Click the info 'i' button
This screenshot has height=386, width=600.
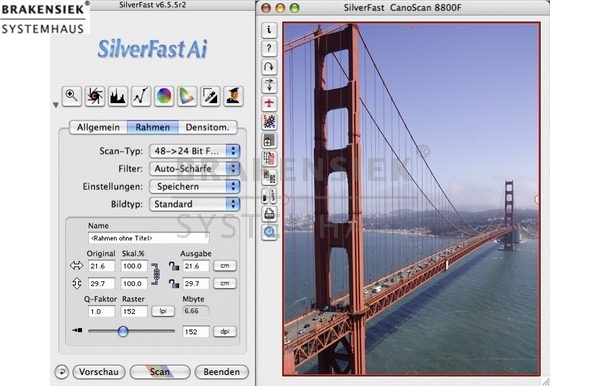pyautogui.click(x=269, y=30)
